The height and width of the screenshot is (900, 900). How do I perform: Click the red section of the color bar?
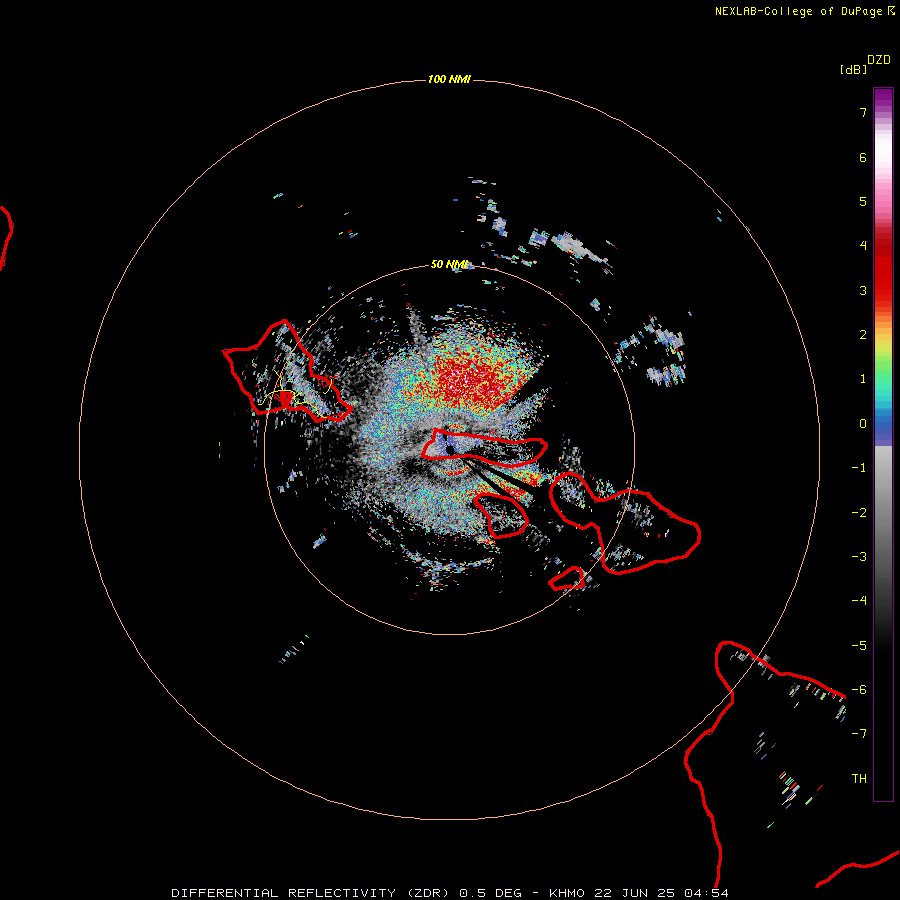(883, 270)
